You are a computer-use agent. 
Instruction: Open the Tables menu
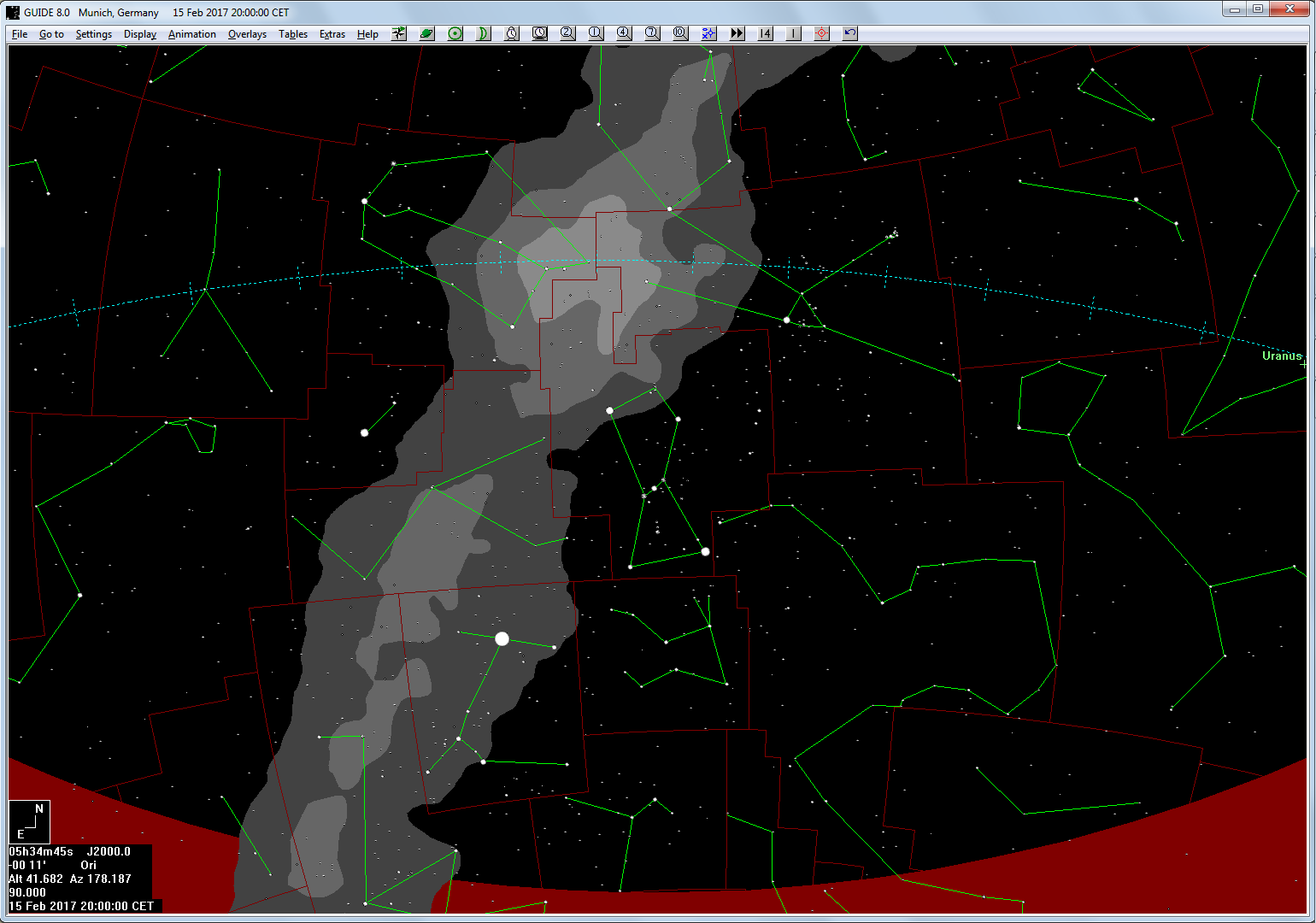pyautogui.click(x=293, y=34)
